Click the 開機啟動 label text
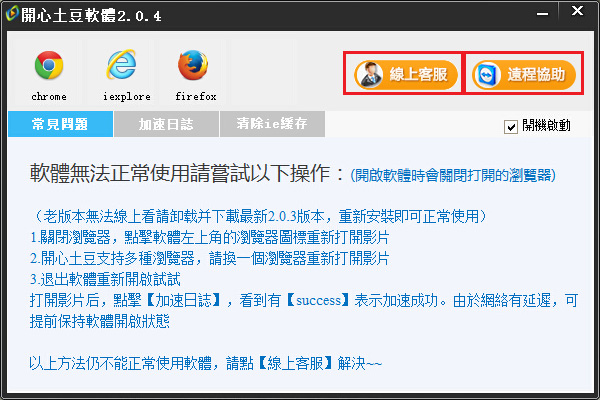The width and height of the screenshot is (600, 400). 546,126
